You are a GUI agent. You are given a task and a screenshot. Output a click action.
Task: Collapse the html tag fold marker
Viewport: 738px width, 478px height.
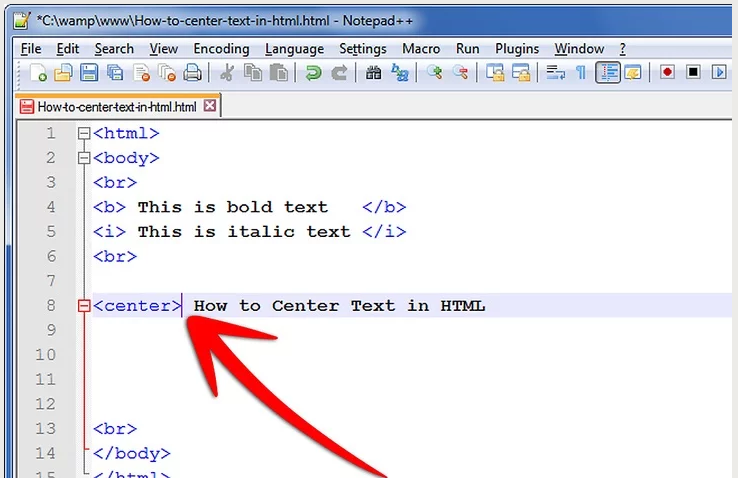click(84, 133)
